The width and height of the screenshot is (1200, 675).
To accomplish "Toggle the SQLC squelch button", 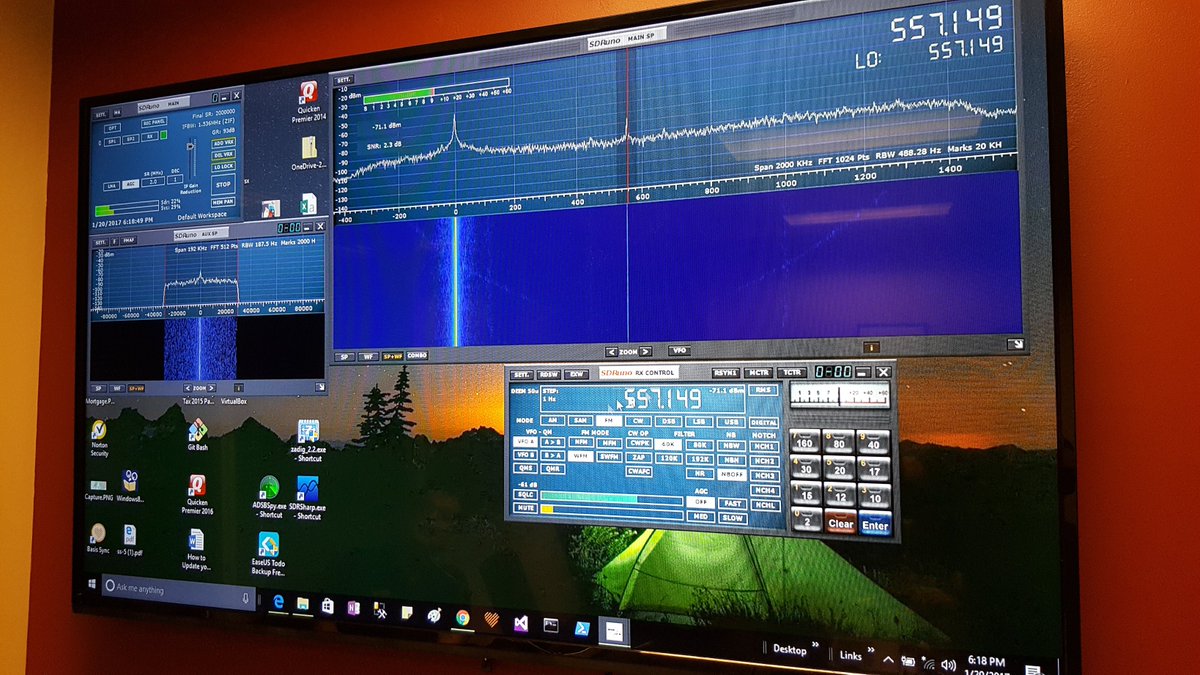I will tap(525, 494).
